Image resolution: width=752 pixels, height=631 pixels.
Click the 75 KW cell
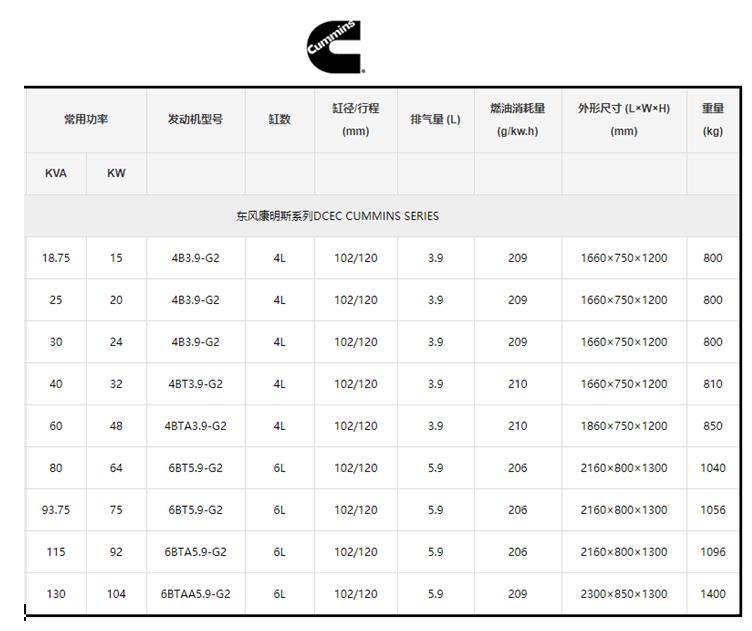[116, 510]
